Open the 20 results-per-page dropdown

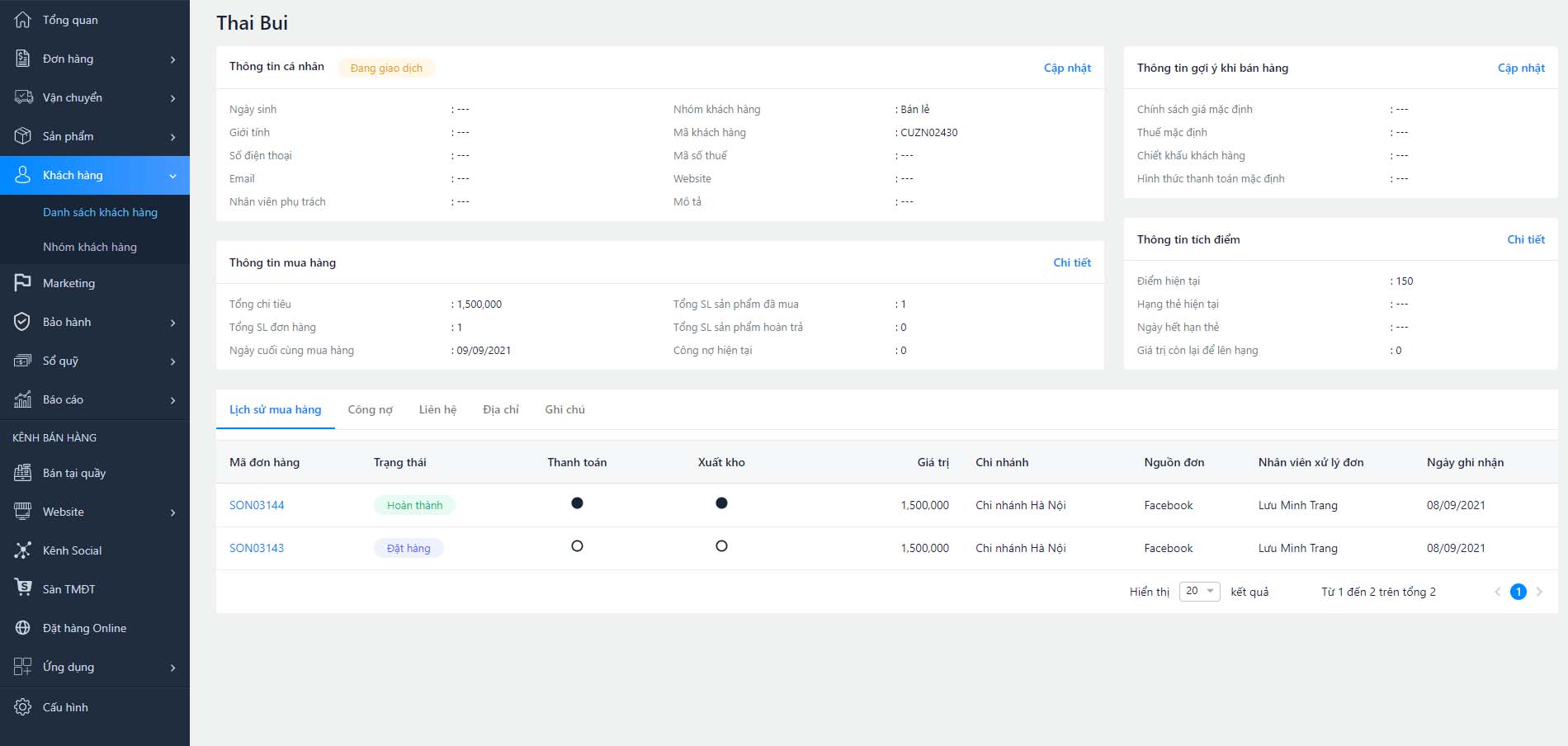pos(1199,591)
